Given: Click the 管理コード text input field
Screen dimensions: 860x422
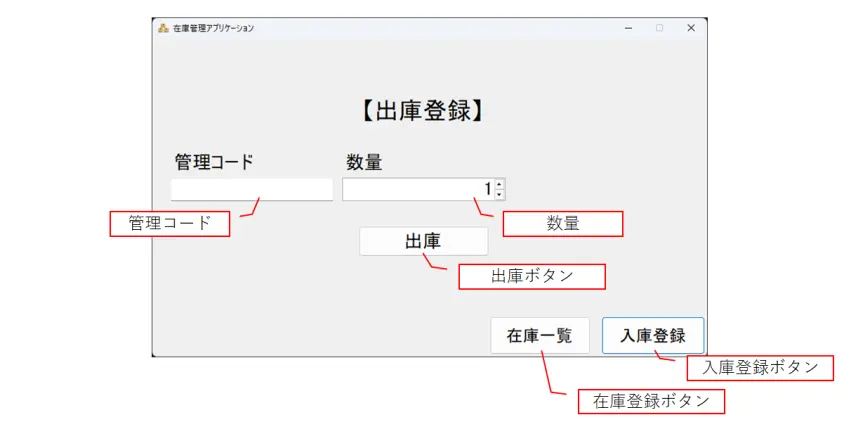Looking at the screenshot, I should [x=251, y=189].
